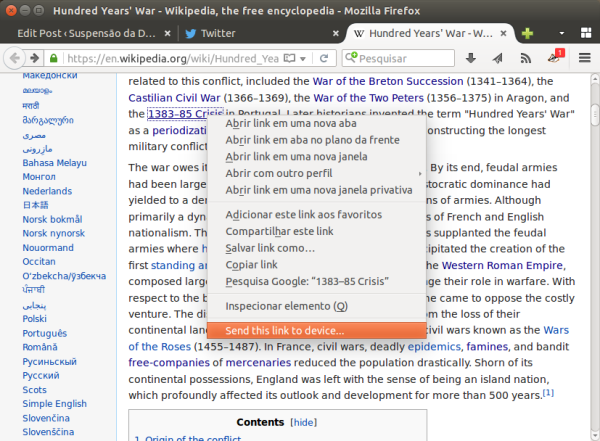Switch language to Nouormand

coord(48,248)
